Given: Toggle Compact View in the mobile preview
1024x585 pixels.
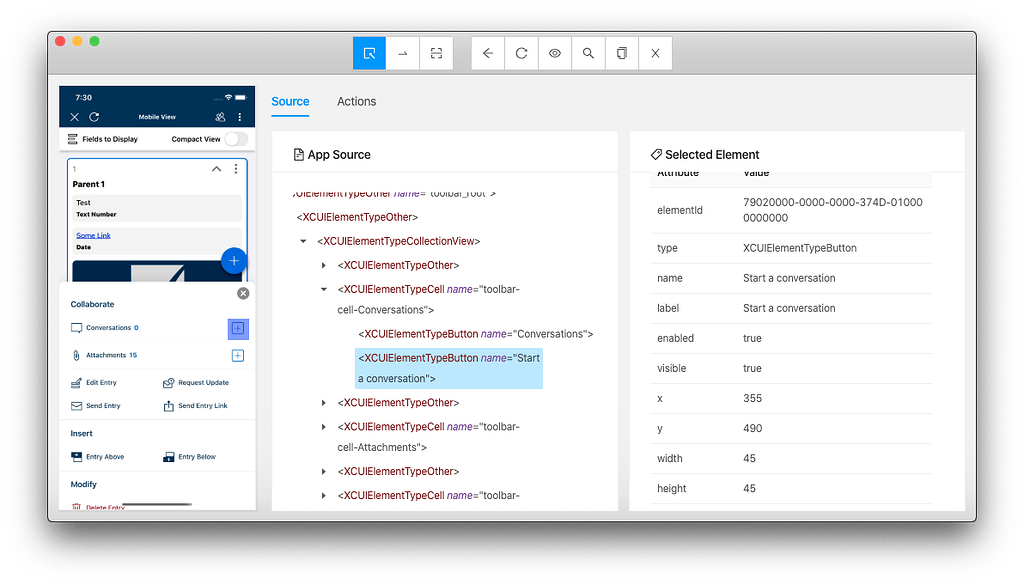Looking at the screenshot, I should point(237,139).
